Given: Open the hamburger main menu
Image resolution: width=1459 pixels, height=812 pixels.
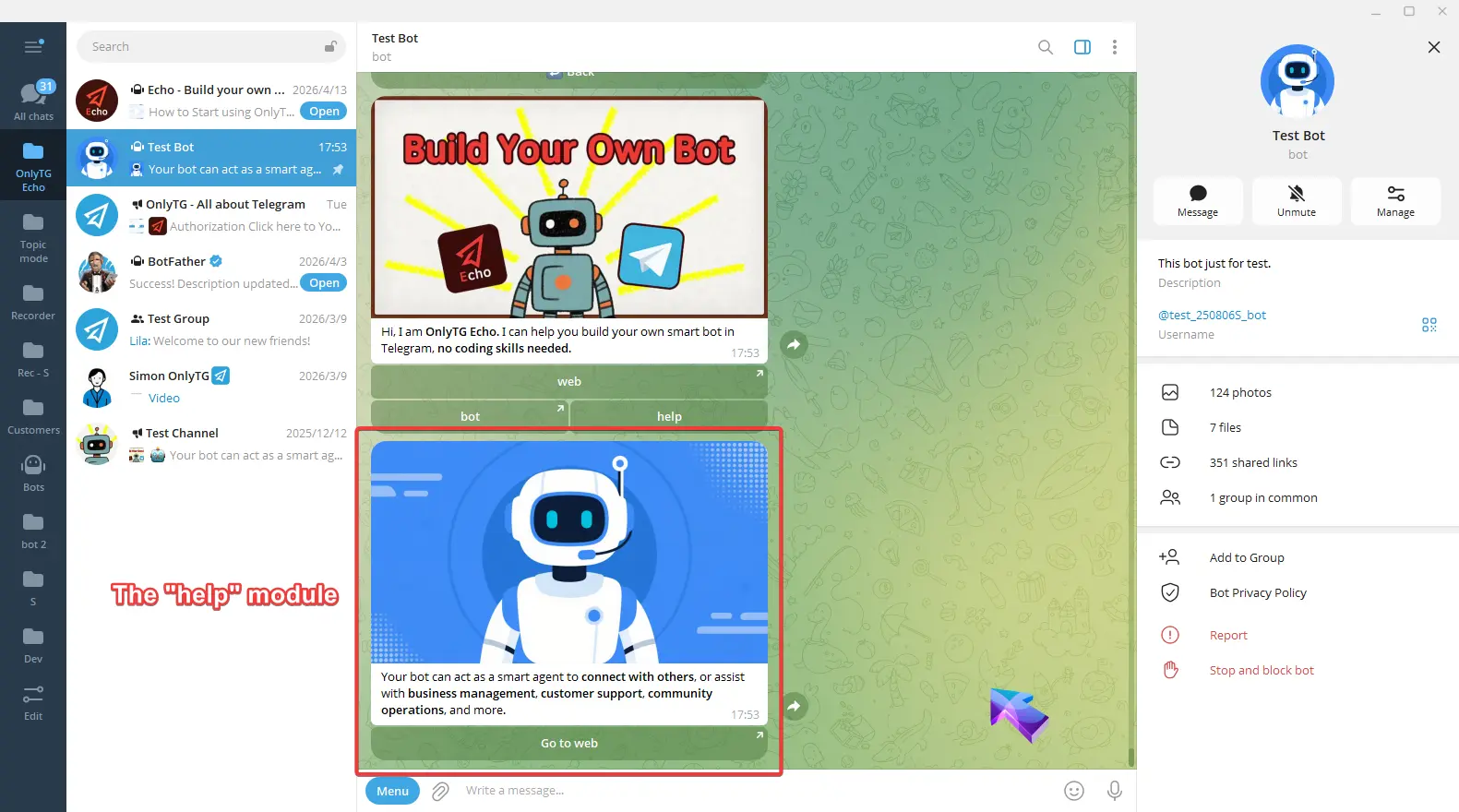Looking at the screenshot, I should pos(33,47).
